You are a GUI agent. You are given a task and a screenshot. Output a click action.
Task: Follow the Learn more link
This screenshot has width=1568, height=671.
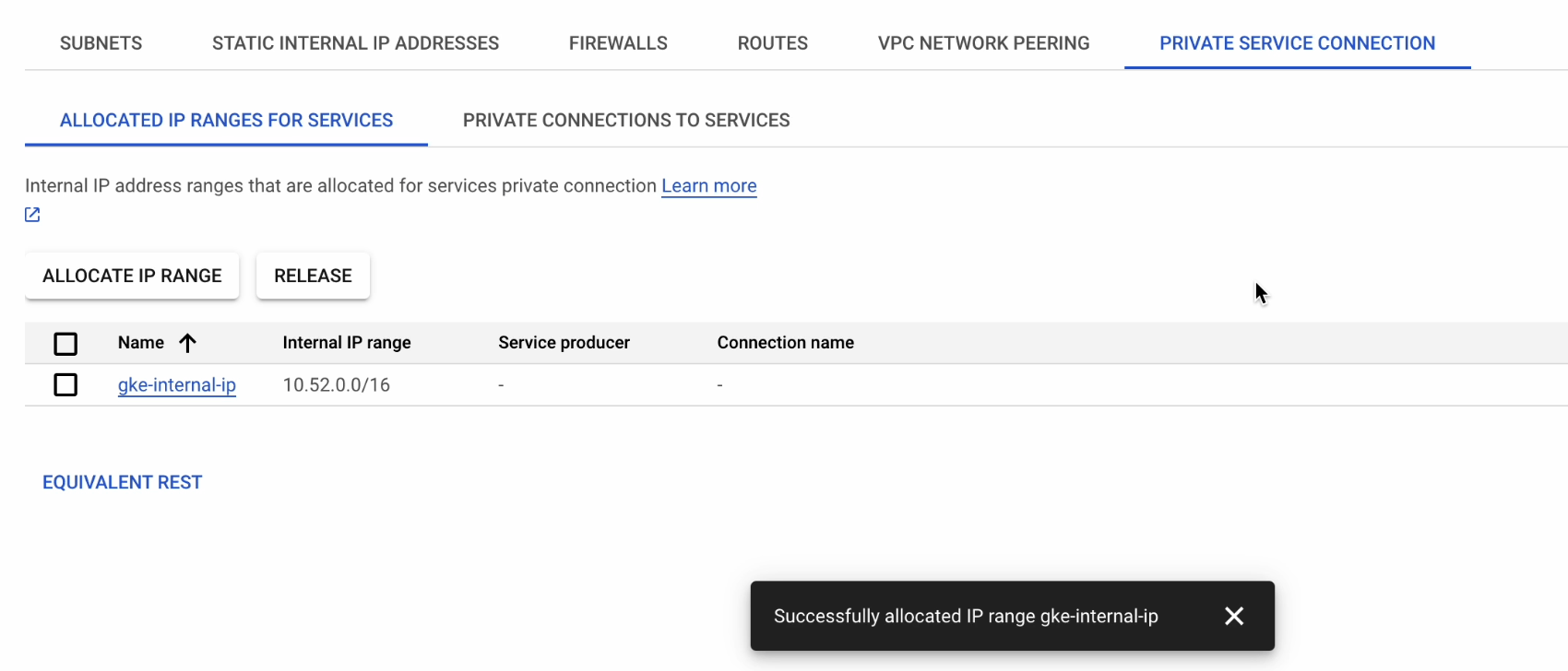(708, 186)
